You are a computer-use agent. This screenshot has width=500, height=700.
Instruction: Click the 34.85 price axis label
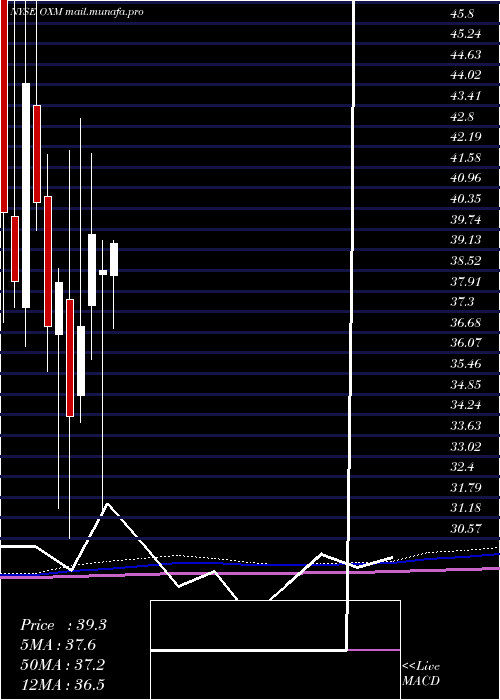pos(466,384)
